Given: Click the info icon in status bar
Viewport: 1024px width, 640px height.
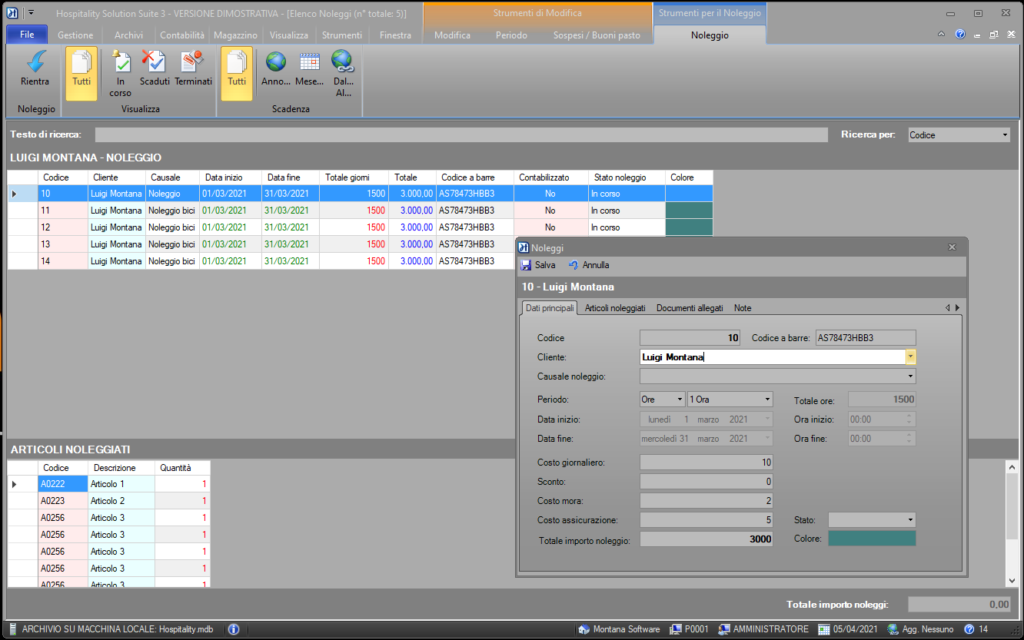Looking at the screenshot, I should (x=233, y=630).
